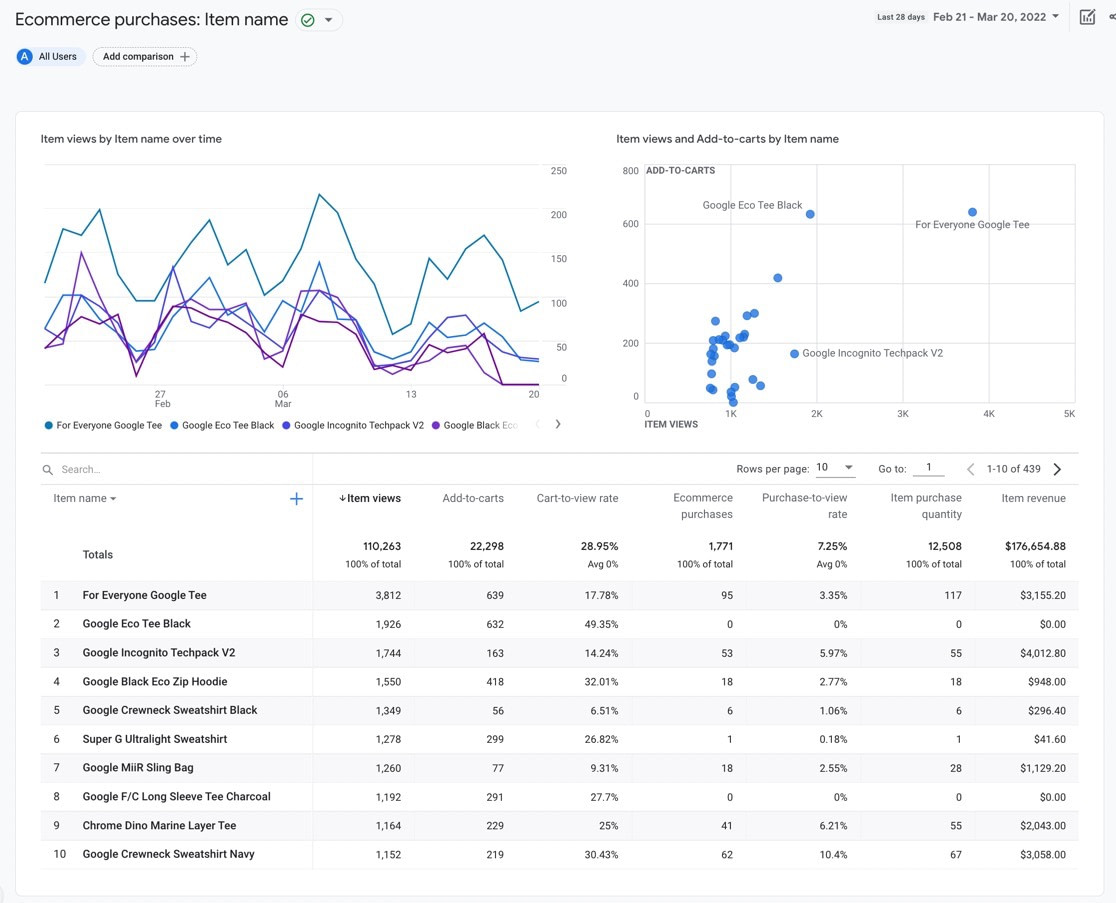
Task: Open the dropdown arrow beside the report title
Action: coord(328,20)
